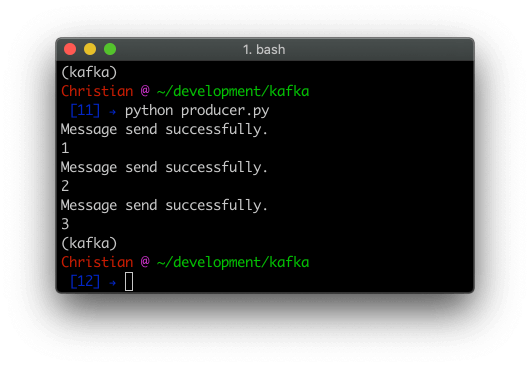Close the bash terminal window

70,49
